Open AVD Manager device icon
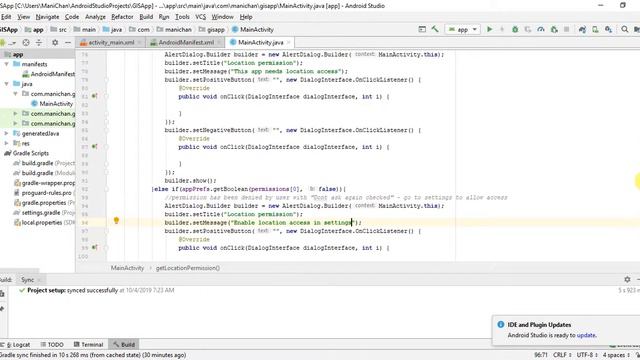 tap(596, 29)
